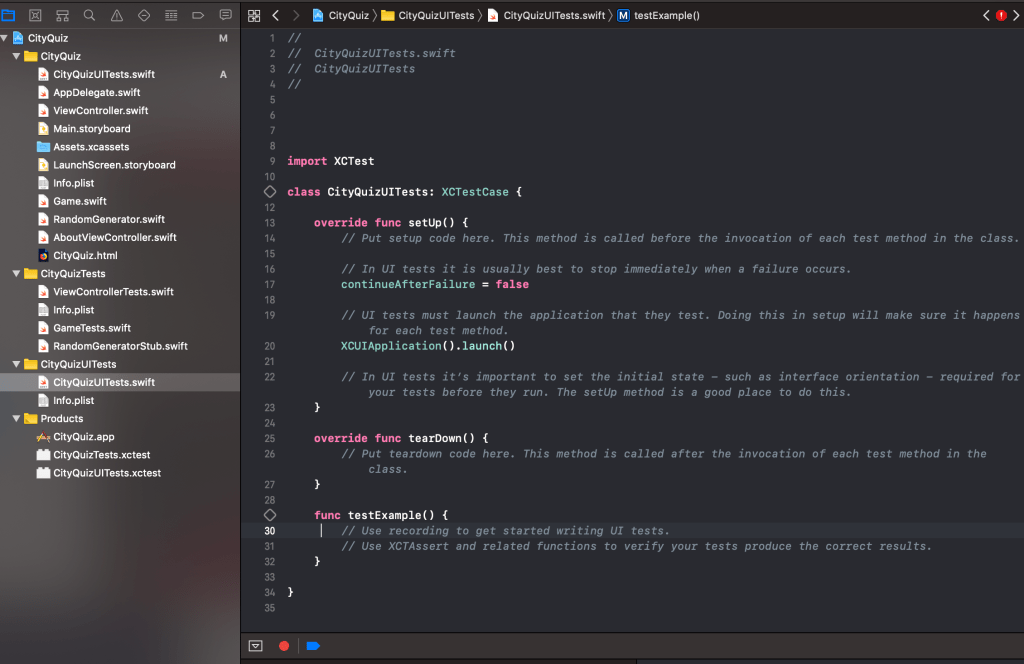Screen dimensions: 1024x664
Task: Click testExample() in the jump bar
Action: click(666, 16)
